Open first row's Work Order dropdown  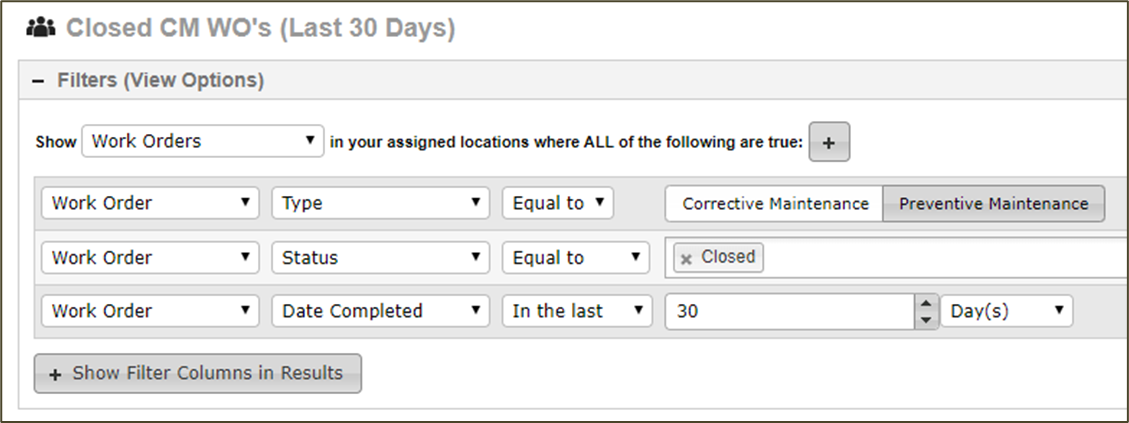(x=150, y=203)
